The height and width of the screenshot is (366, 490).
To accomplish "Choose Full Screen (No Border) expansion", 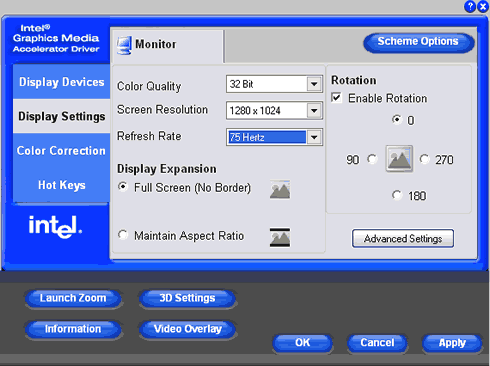I will coord(123,187).
